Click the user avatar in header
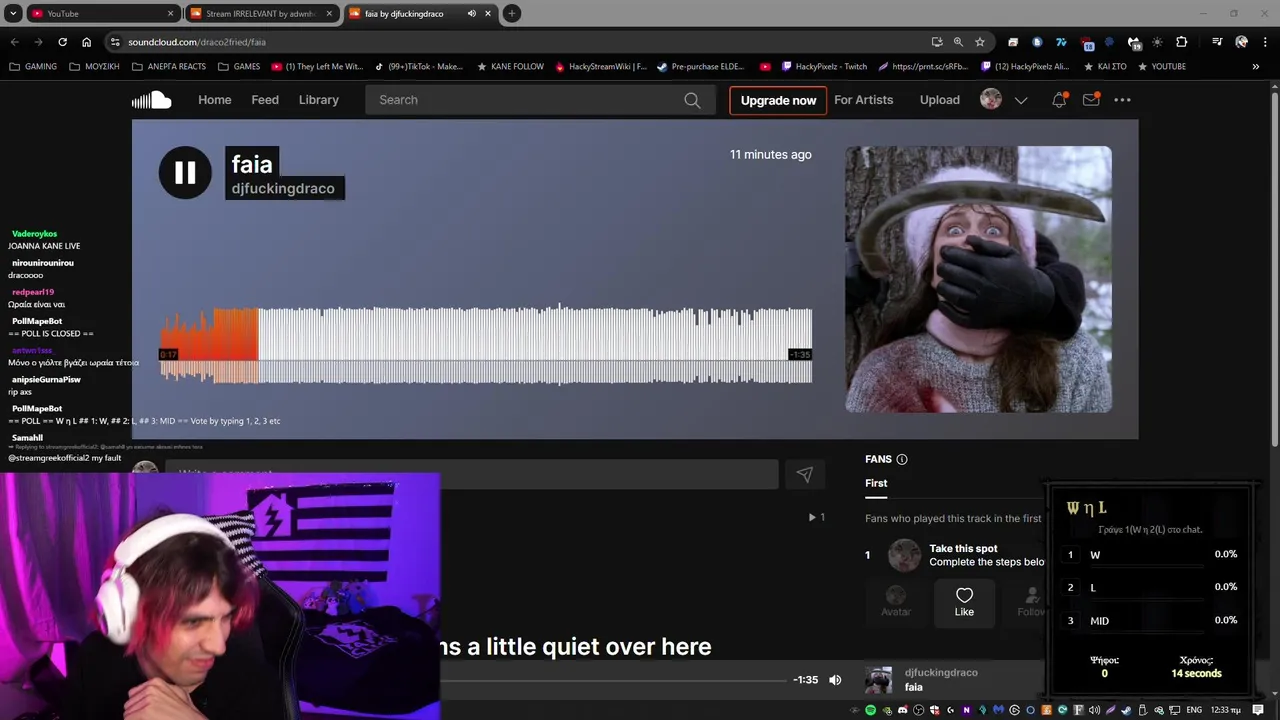This screenshot has width=1280, height=720. (x=991, y=100)
